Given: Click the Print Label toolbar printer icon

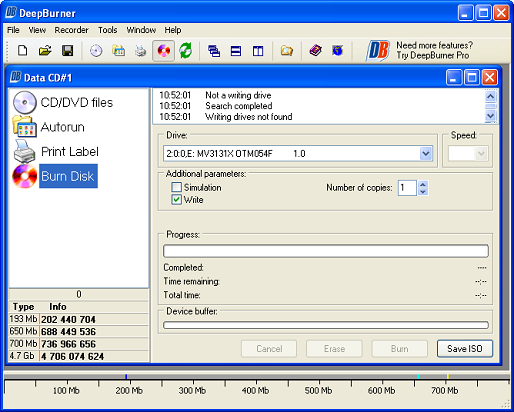Looking at the screenshot, I should [x=141, y=51].
